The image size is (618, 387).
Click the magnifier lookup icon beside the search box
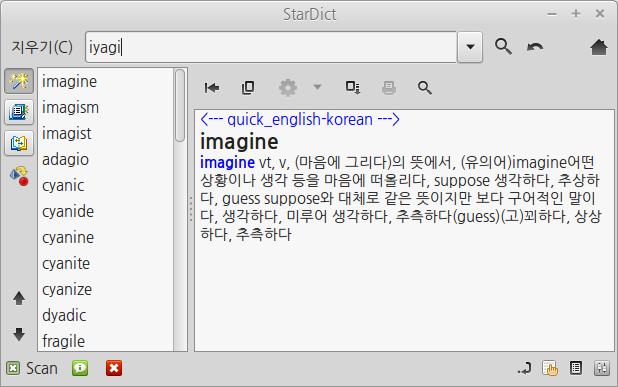(503, 47)
